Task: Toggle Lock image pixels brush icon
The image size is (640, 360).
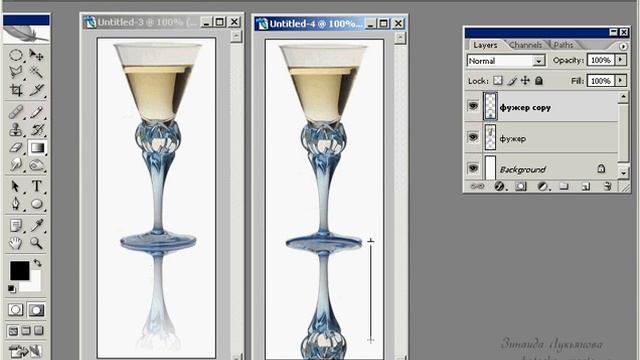Action: pyautogui.click(x=512, y=81)
